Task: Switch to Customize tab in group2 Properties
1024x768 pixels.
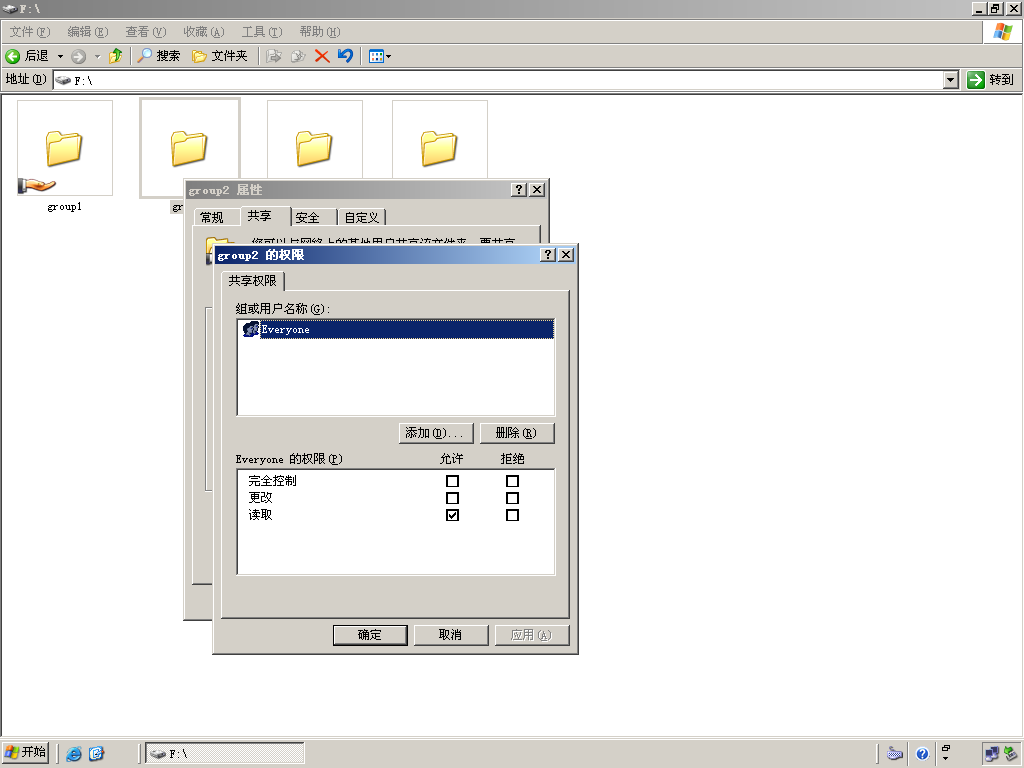Action: 362,217
